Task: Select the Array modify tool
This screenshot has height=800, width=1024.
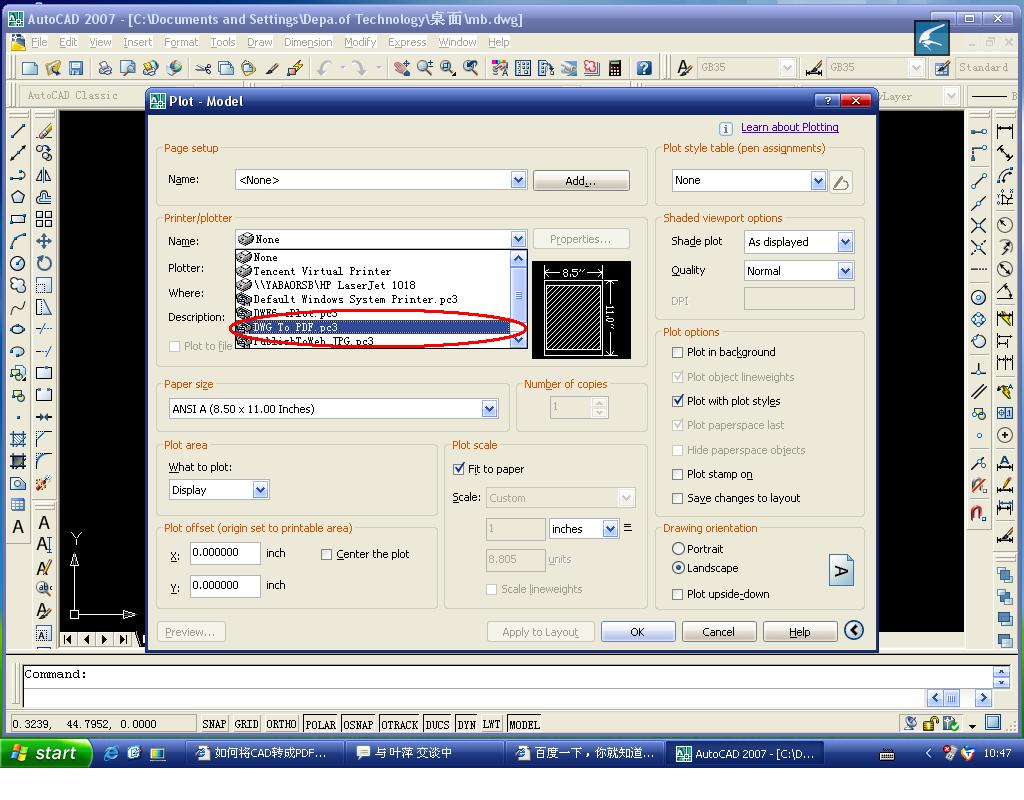Action: [x=44, y=219]
